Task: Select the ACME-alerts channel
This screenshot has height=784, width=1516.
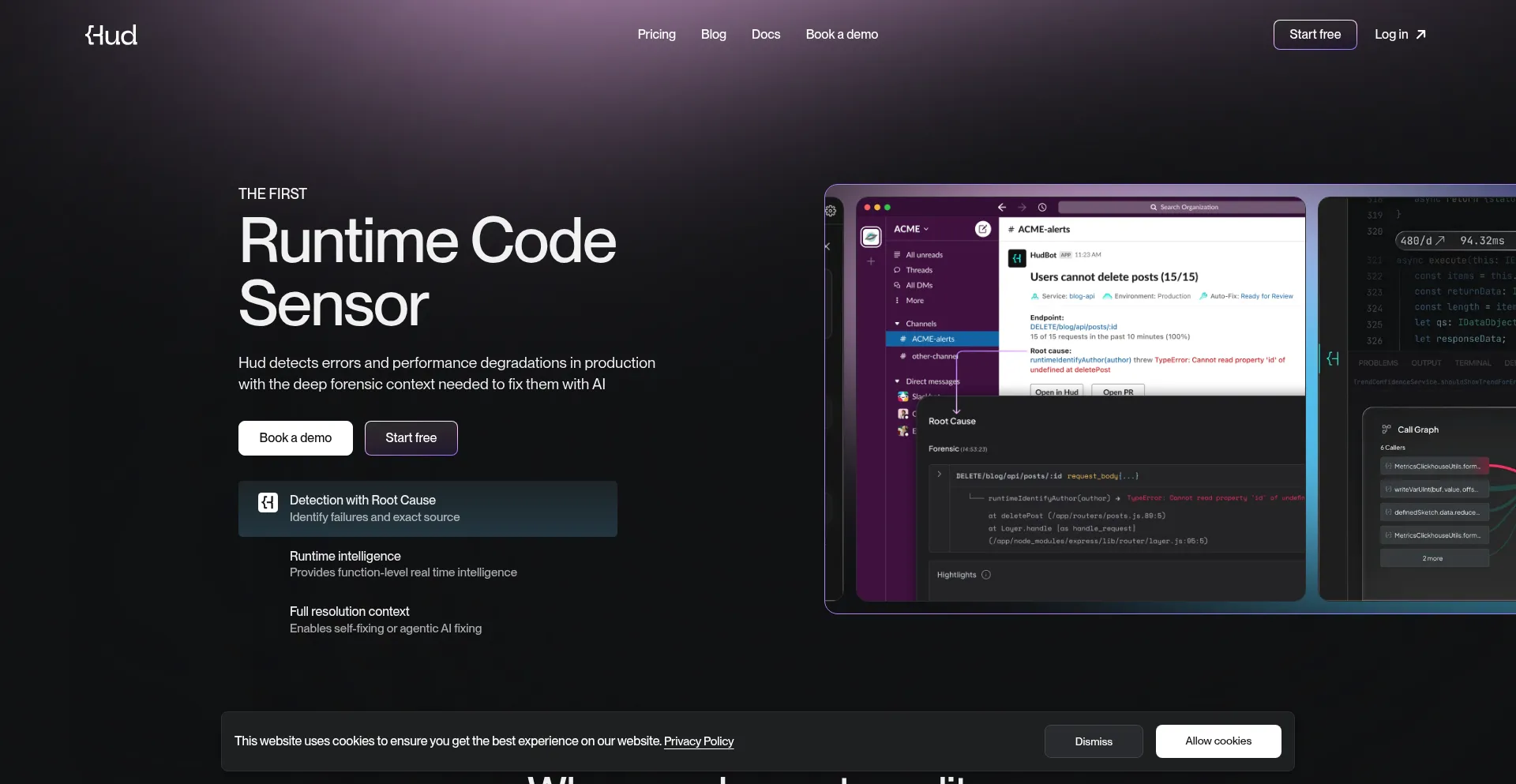Action: (x=942, y=339)
